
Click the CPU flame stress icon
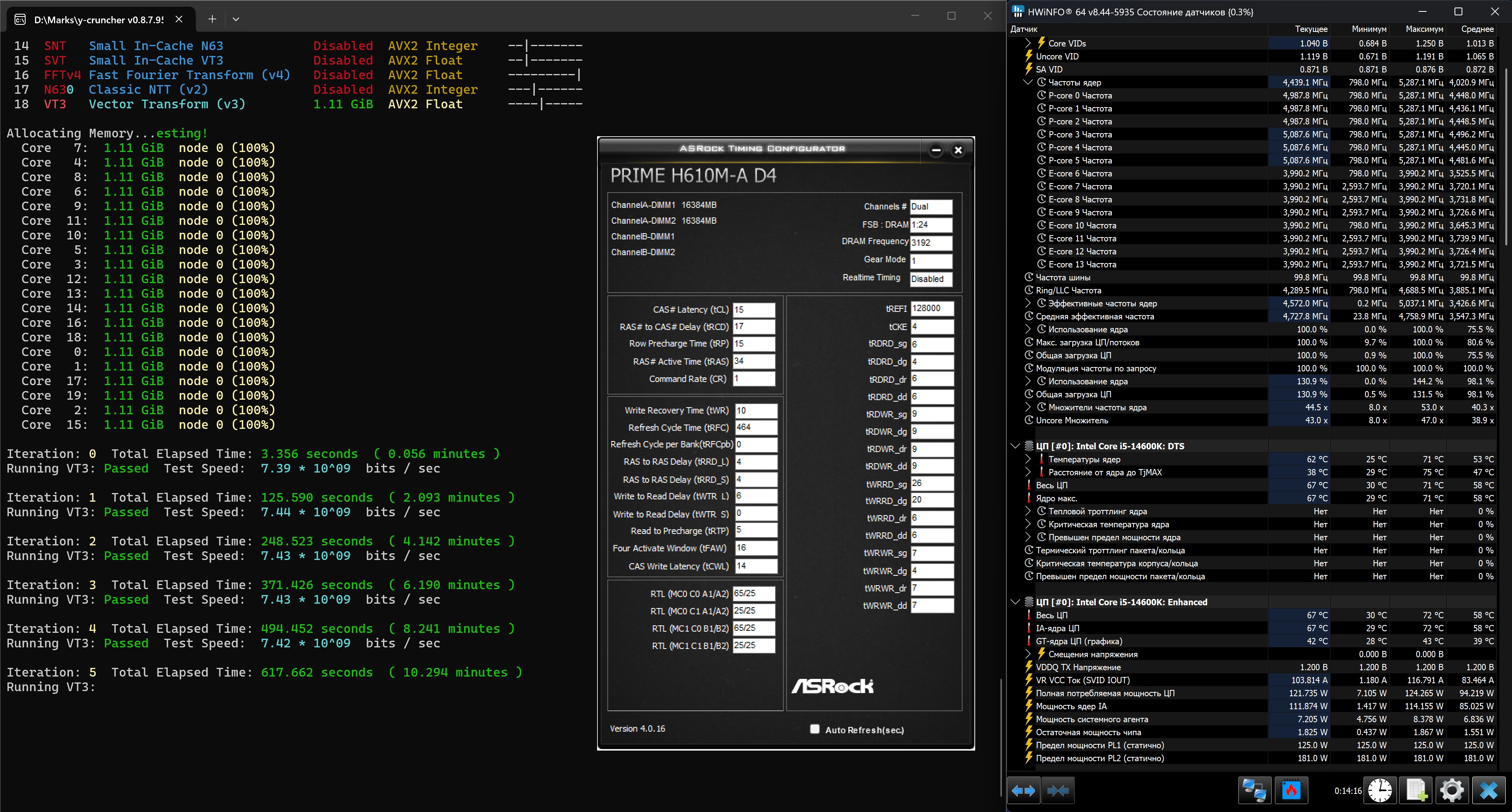coord(1291,790)
